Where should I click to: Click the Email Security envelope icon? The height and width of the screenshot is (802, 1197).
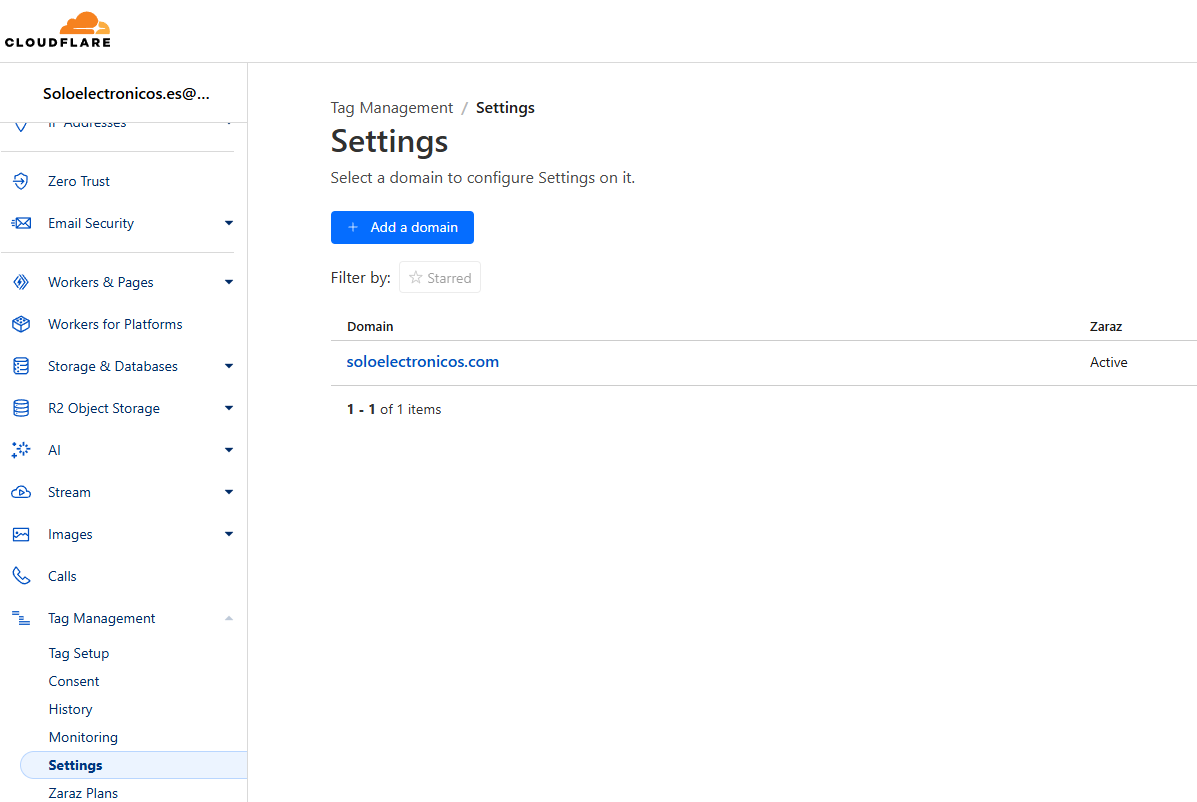20,223
